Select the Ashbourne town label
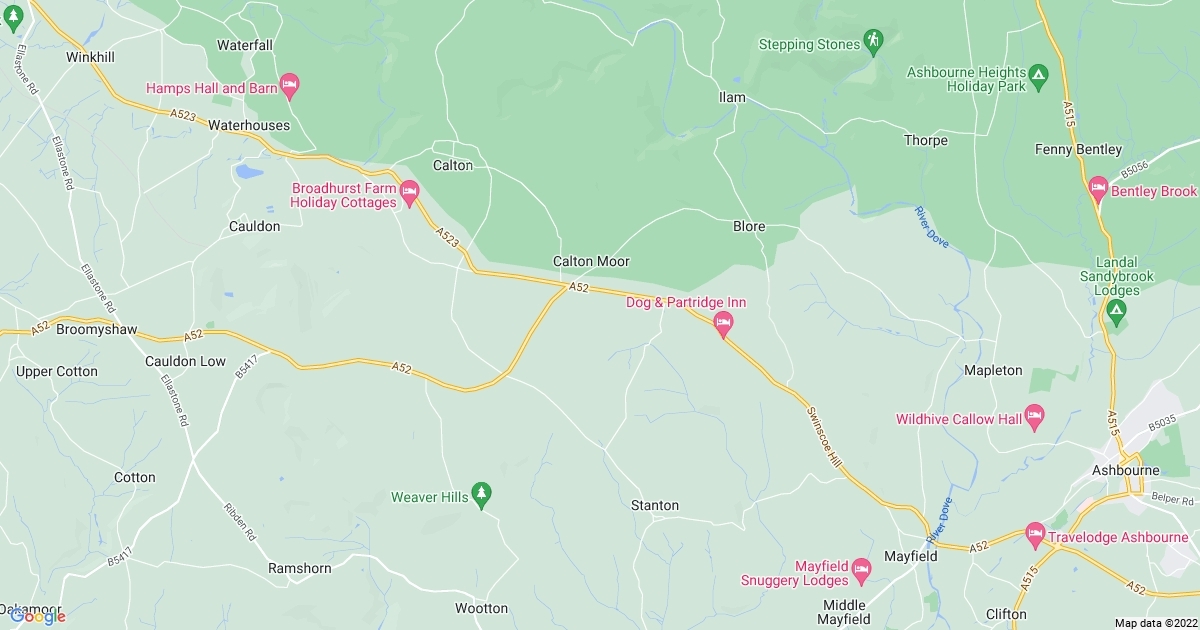 click(x=1126, y=470)
